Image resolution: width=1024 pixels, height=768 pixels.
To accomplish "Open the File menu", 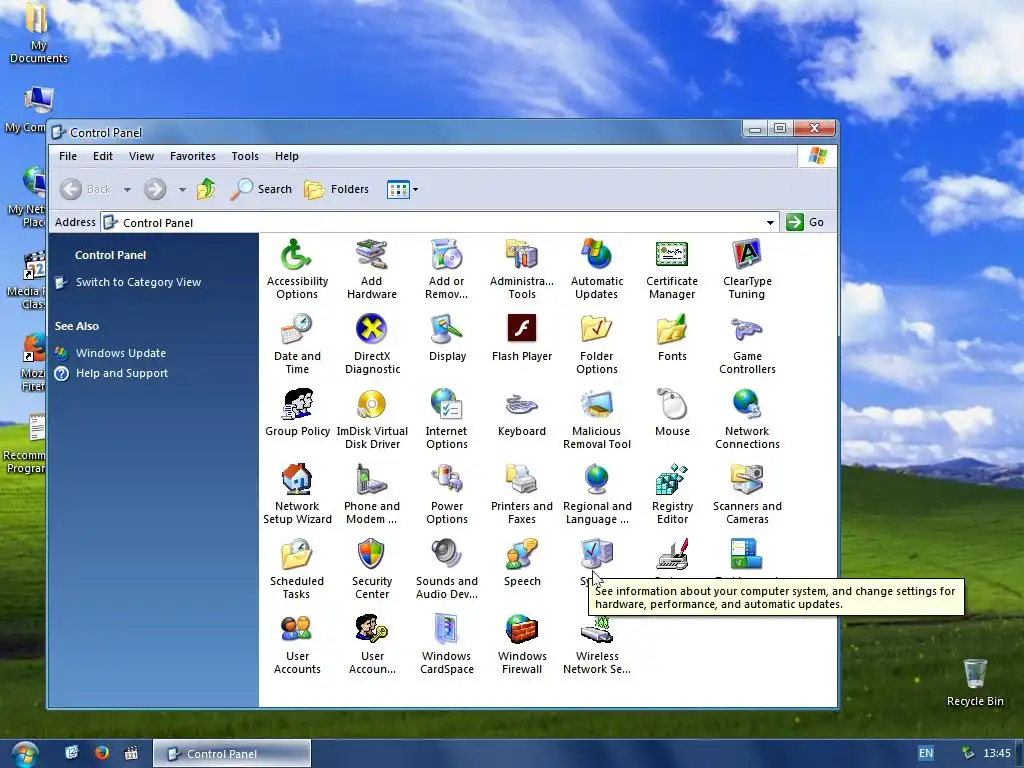I will tap(68, 156).
